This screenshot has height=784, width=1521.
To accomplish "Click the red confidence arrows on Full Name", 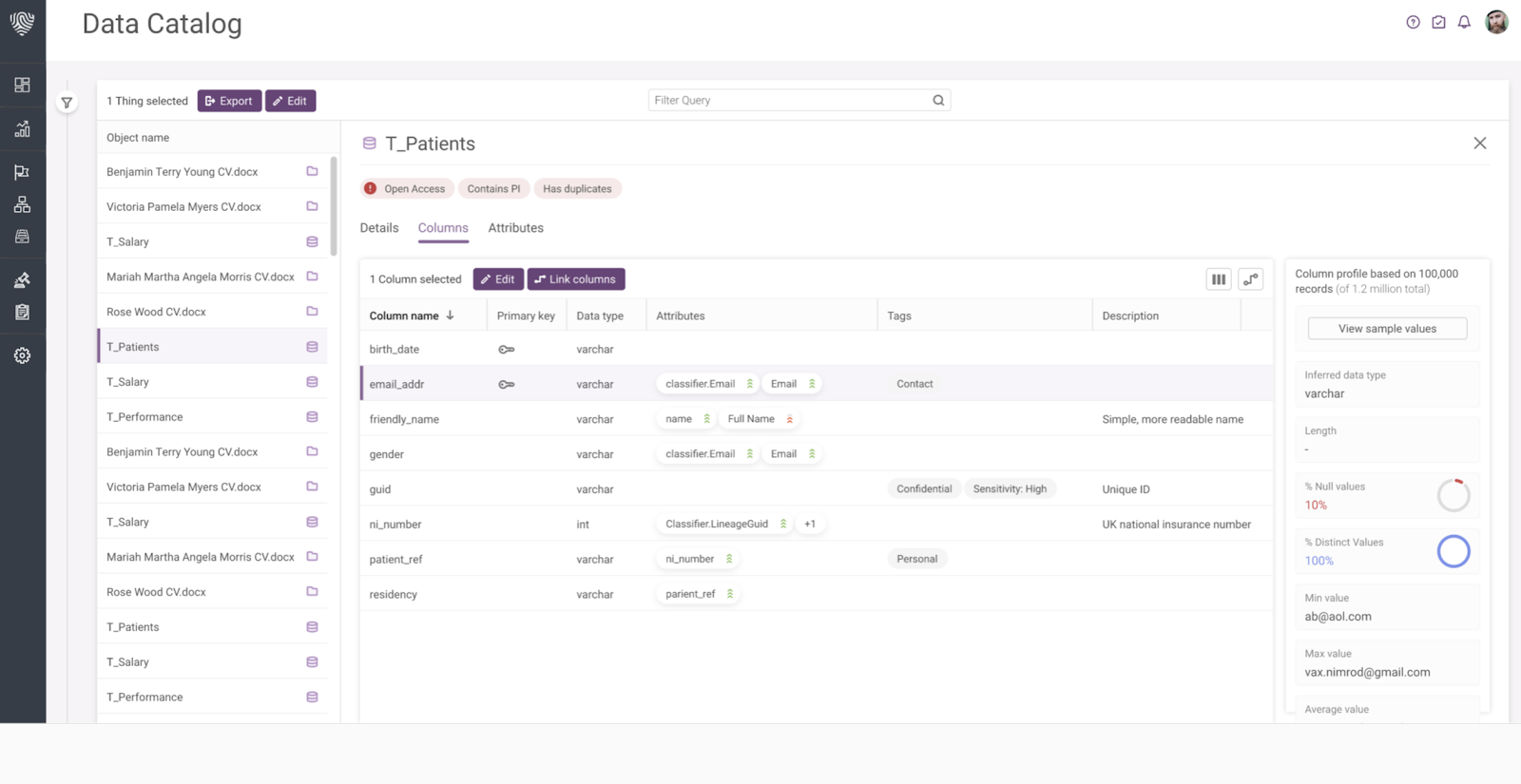I will (x=790, y=419).
